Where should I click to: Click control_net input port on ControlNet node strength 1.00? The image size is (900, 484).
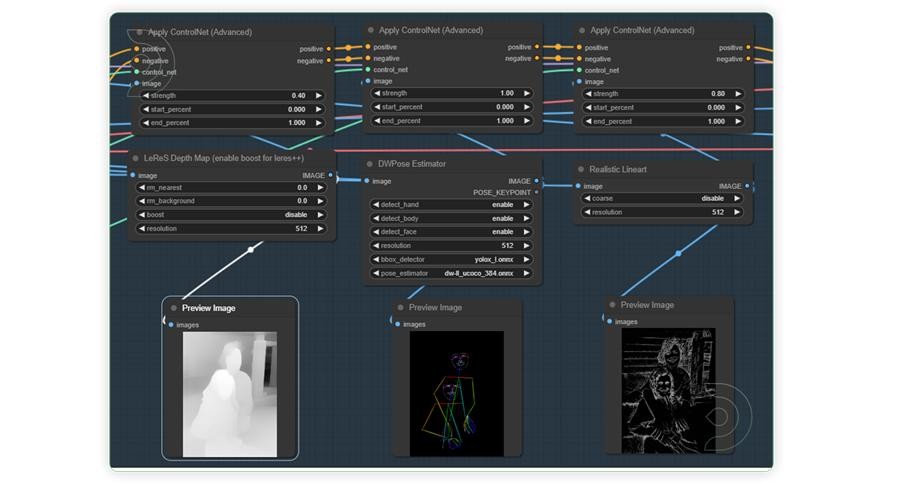(x=368, y=69)
